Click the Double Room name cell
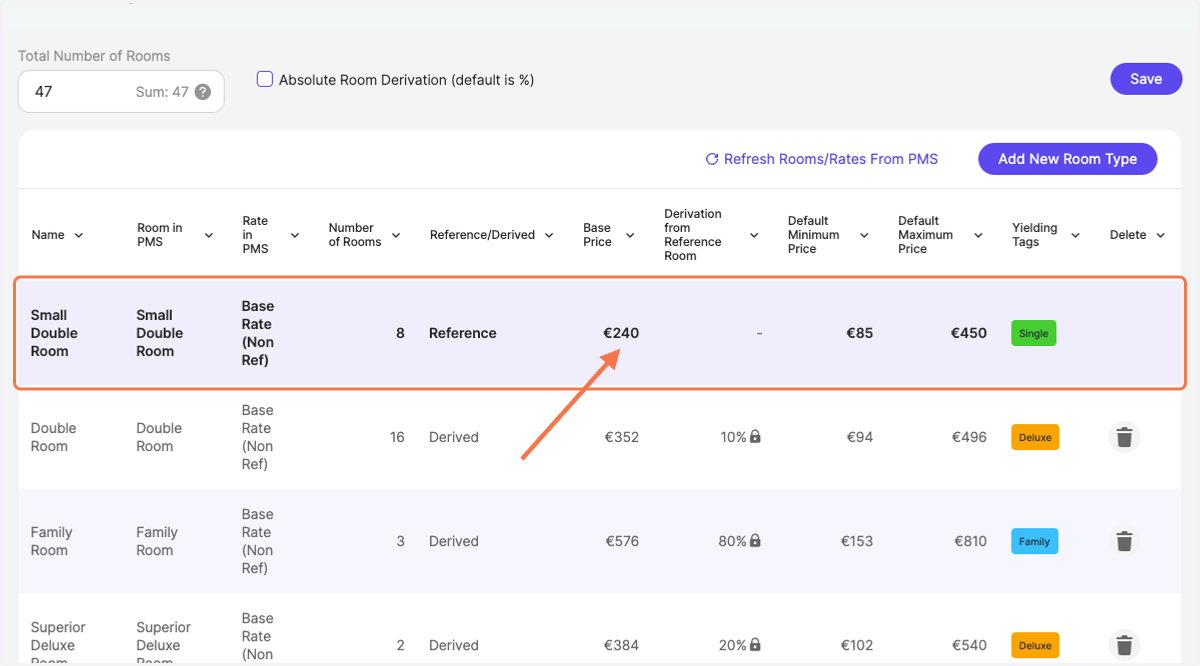Screen dimensions: 1200x666 tap(53, 437)
